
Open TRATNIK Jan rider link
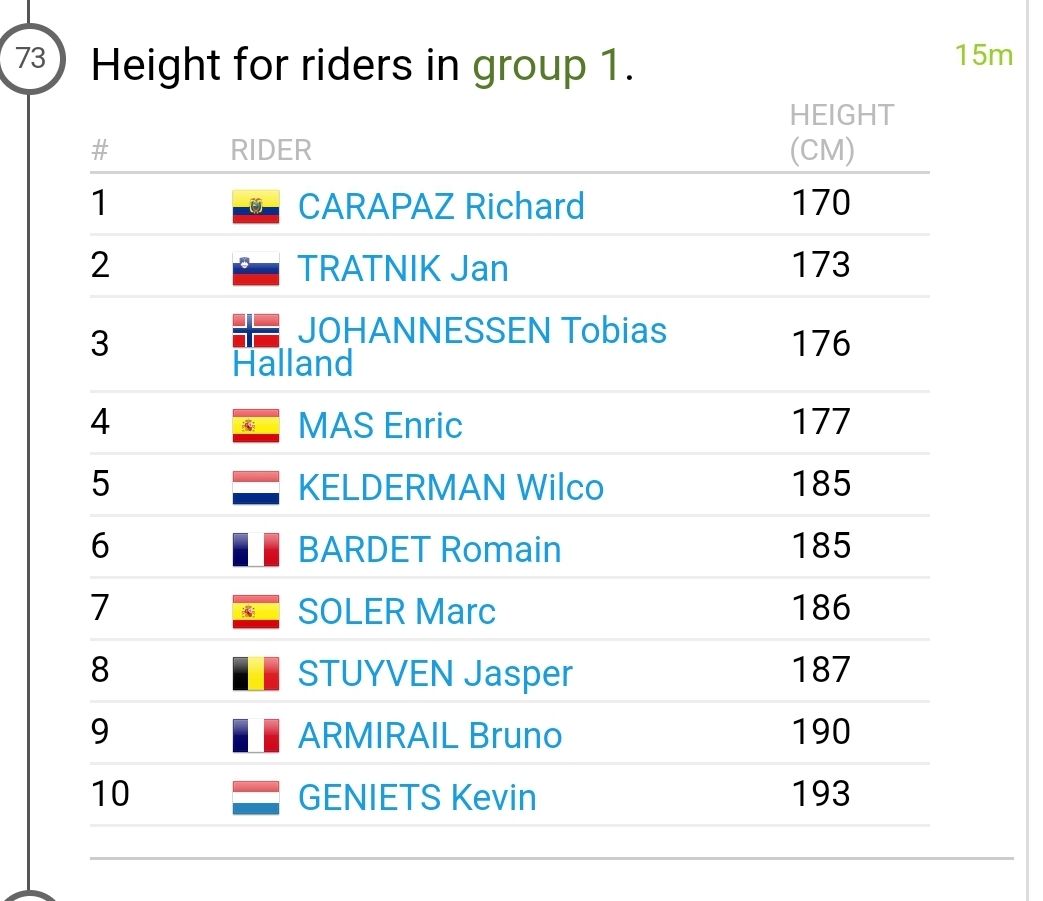[x=403, y=269]
